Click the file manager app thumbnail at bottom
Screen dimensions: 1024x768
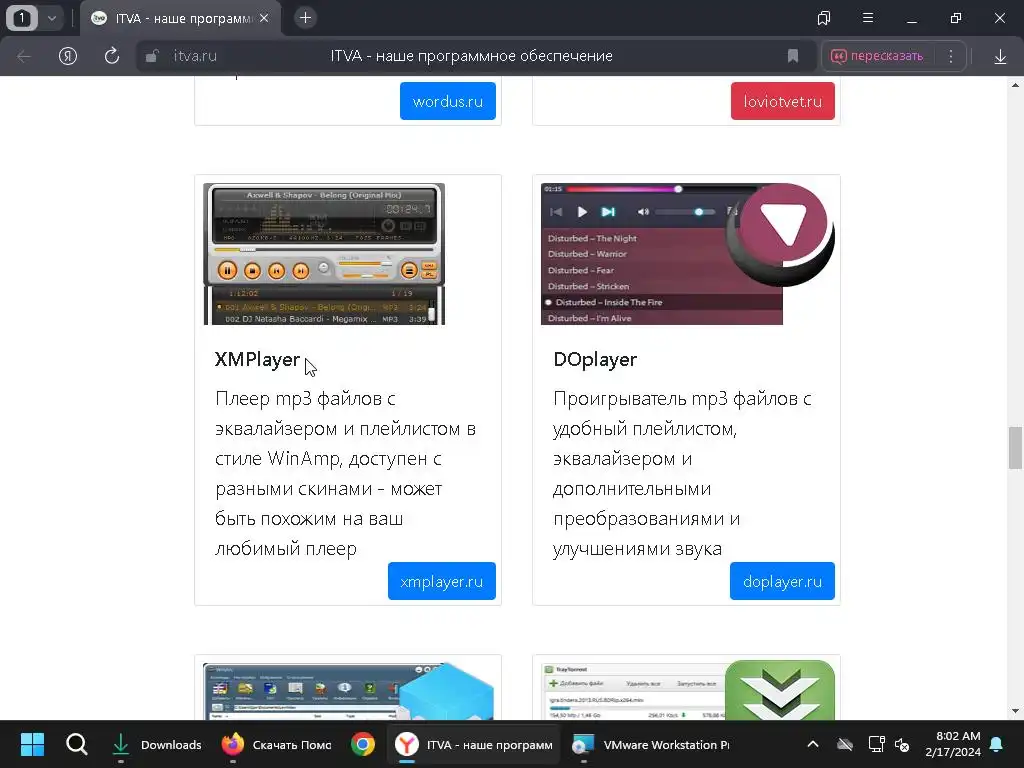(x=348, y=691)
